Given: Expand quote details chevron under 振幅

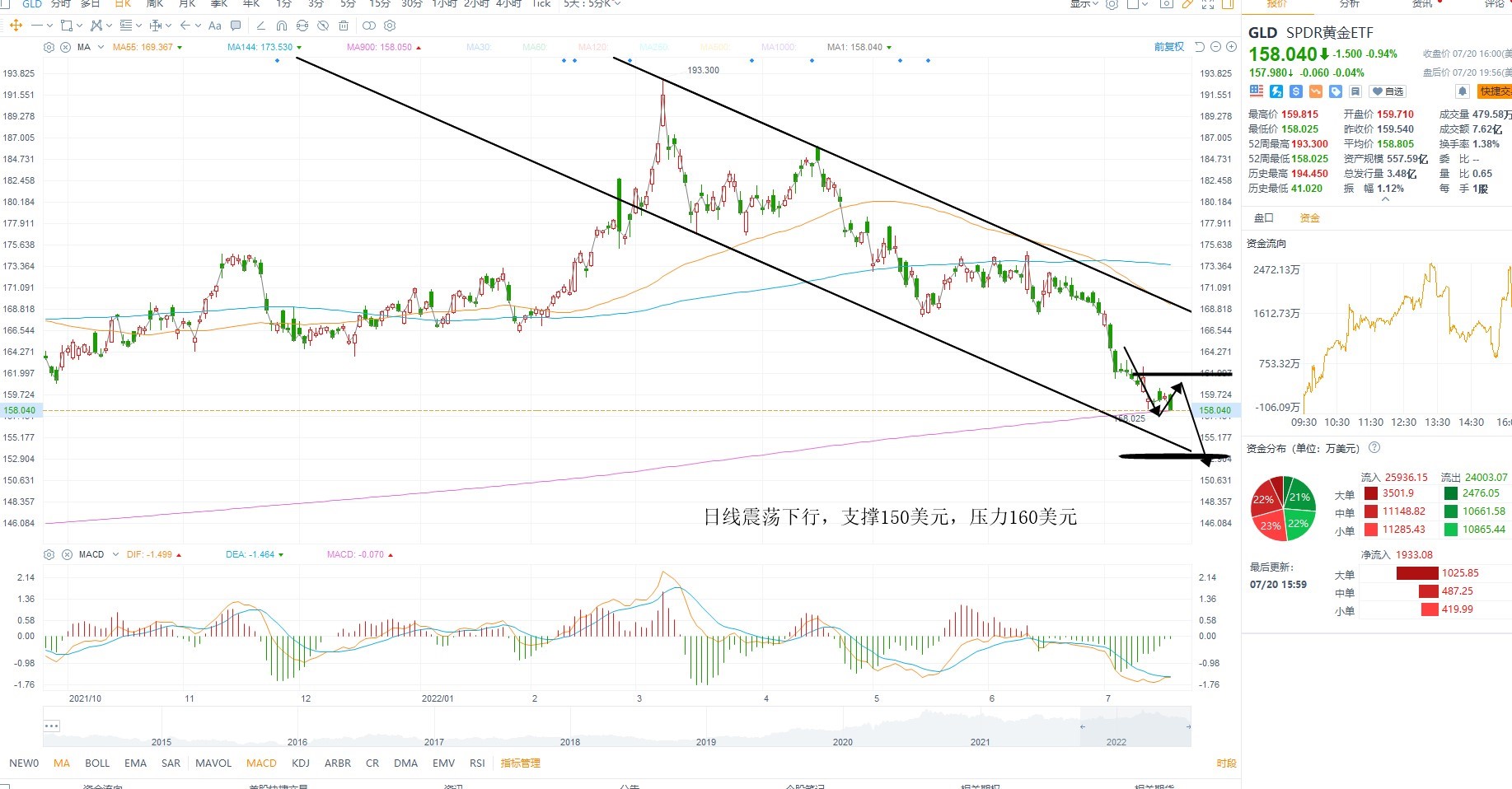Looking at the screenshot, I should [1385, 199].
